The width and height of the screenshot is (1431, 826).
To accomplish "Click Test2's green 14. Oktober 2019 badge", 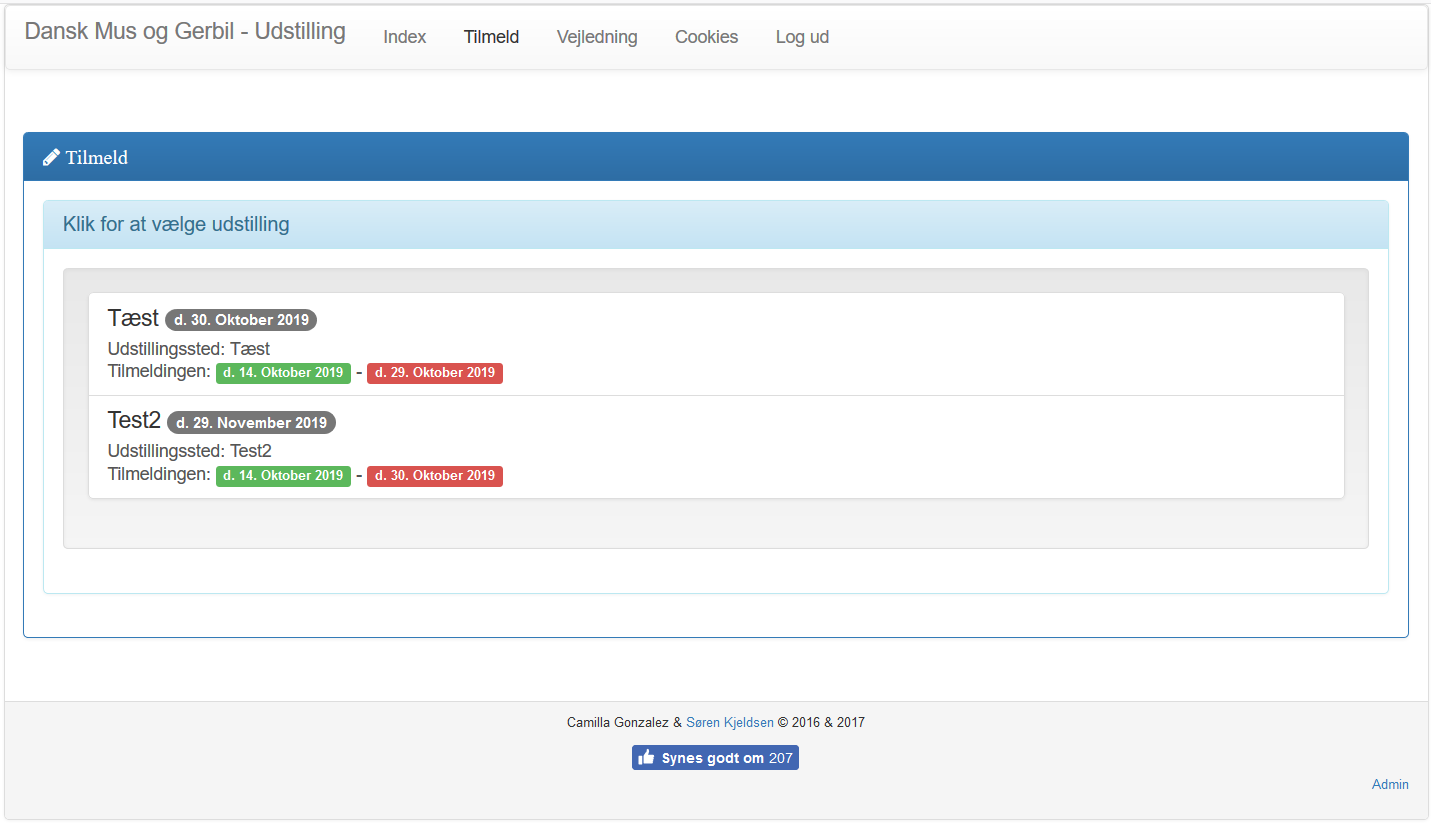I will click(283, 476).
